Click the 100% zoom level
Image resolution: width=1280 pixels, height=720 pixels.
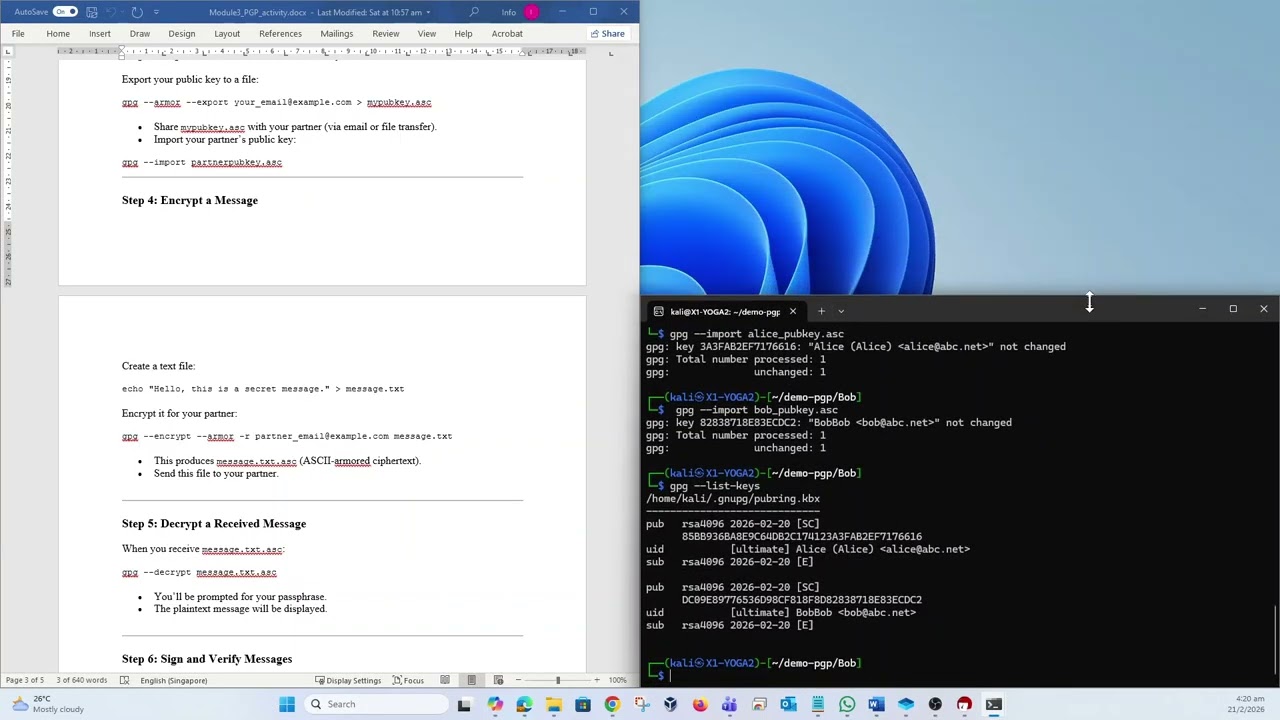point(618,680)
